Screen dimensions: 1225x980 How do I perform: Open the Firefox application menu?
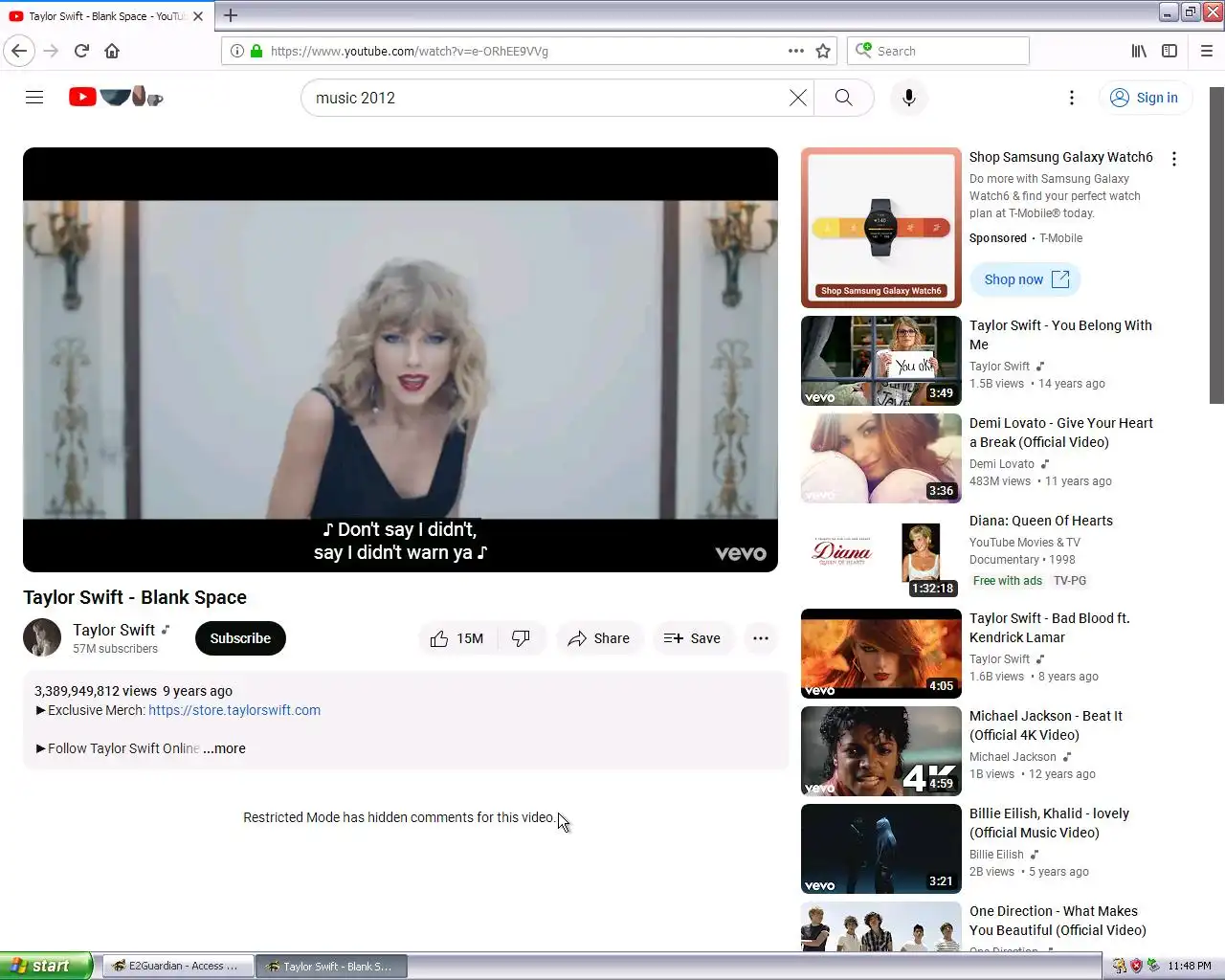coord(1207,51)
